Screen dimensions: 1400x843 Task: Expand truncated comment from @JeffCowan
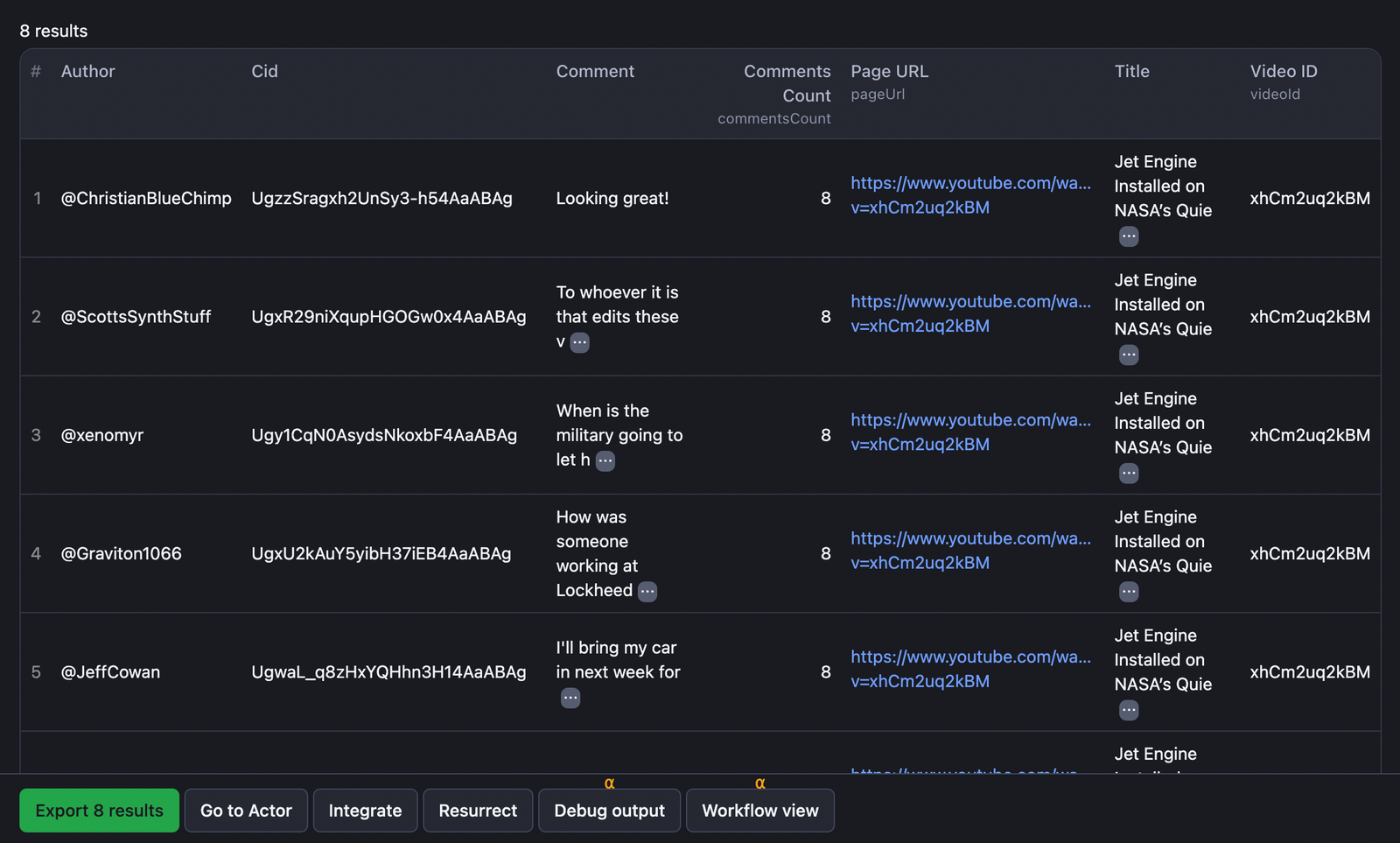(570, 699)
